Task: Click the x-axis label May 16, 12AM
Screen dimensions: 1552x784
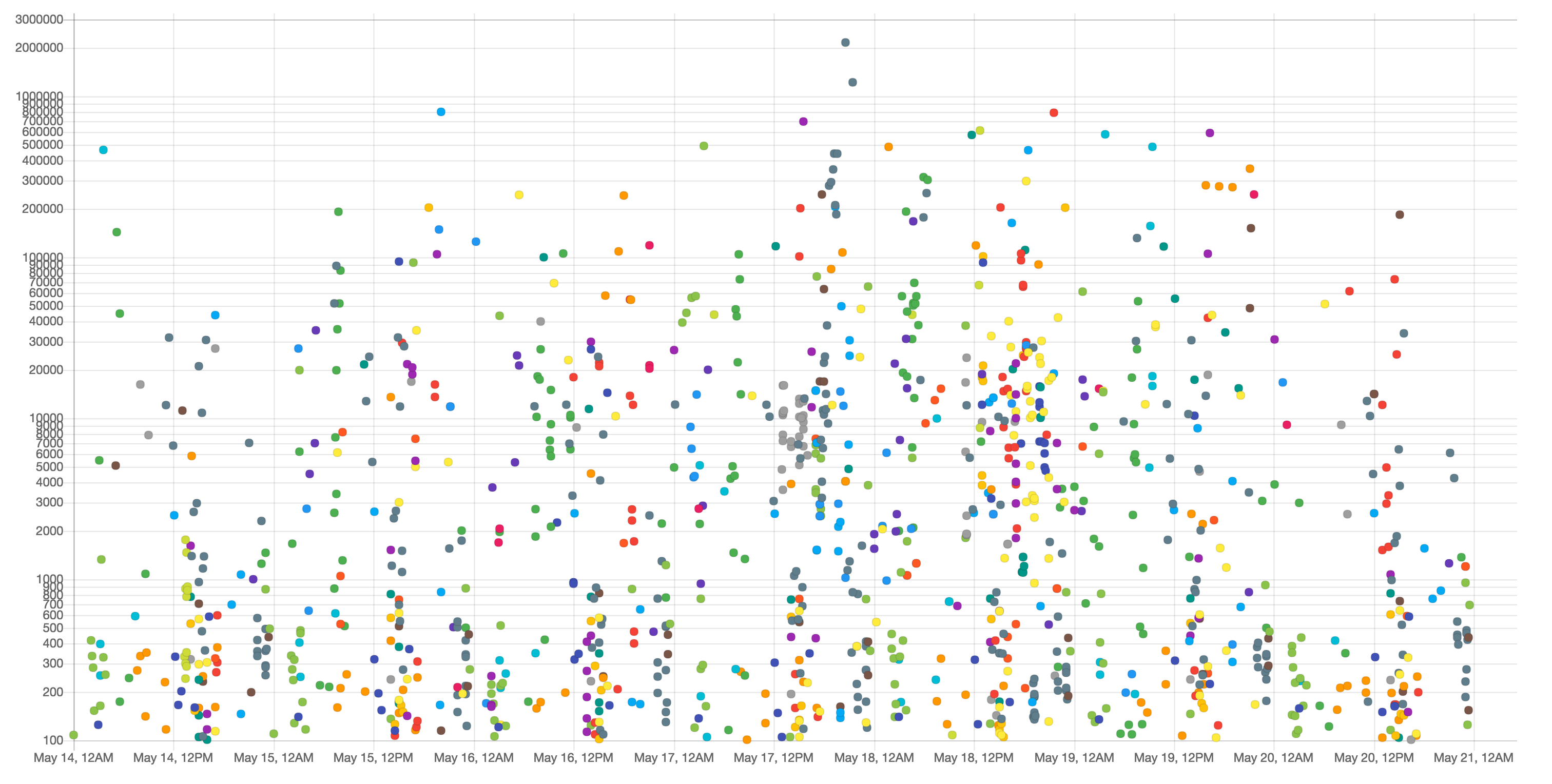Action: [474, 757]
